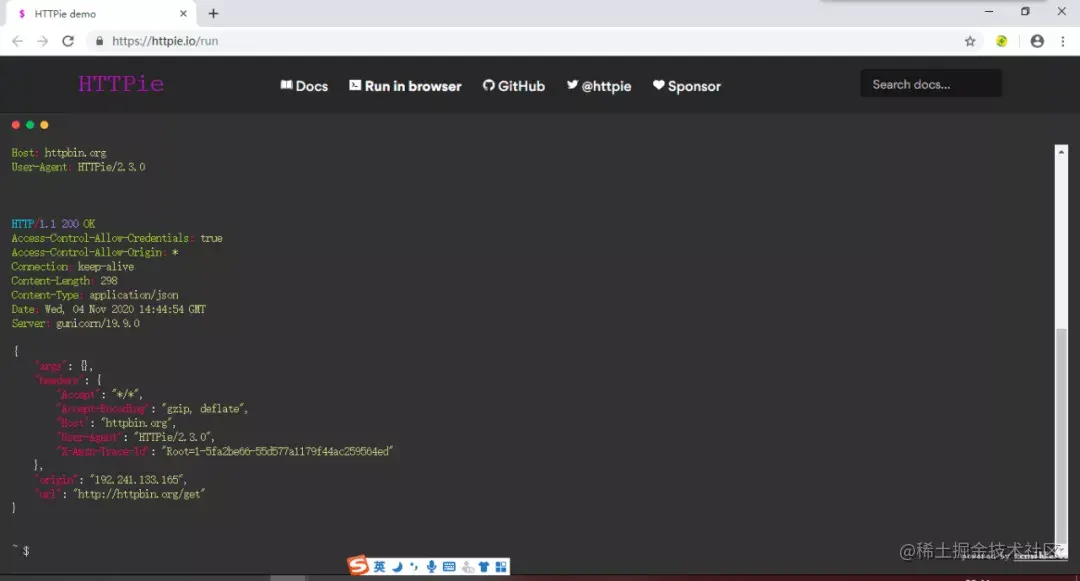View site lock information icon

coord(99,41)
